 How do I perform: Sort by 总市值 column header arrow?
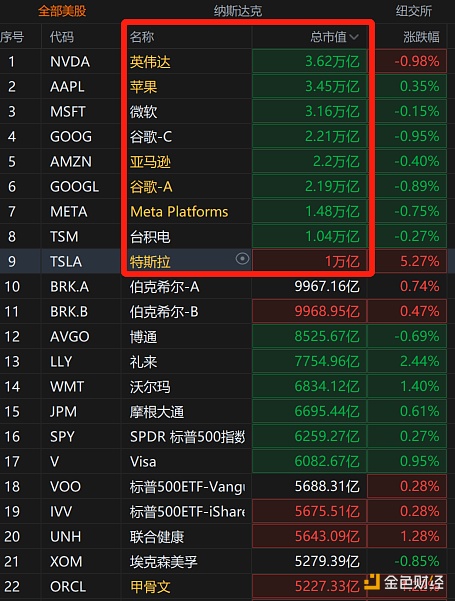point(354,37)
